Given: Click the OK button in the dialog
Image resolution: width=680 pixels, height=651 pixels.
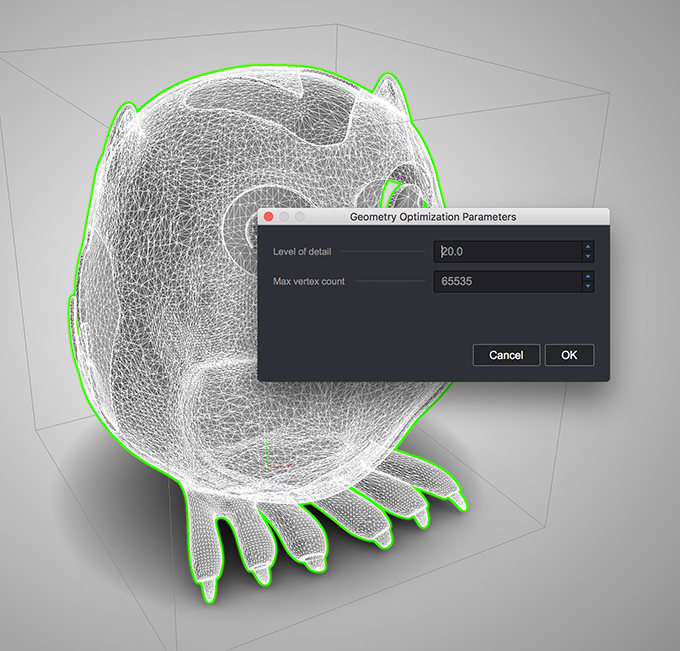Looking at the screenshot, I should (x=569, y=355).
